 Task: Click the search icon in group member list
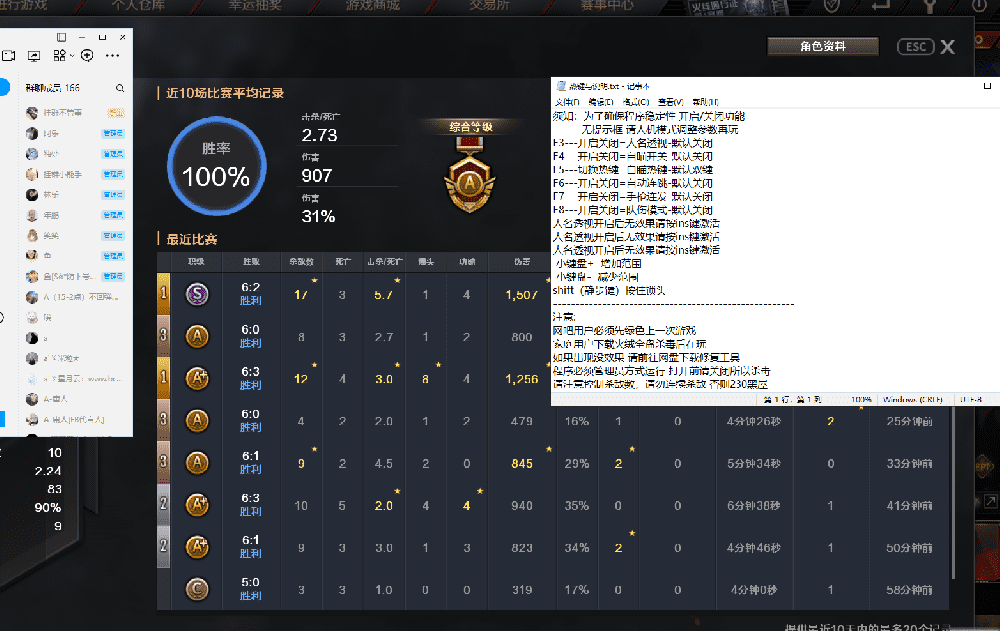pos(120,88)
